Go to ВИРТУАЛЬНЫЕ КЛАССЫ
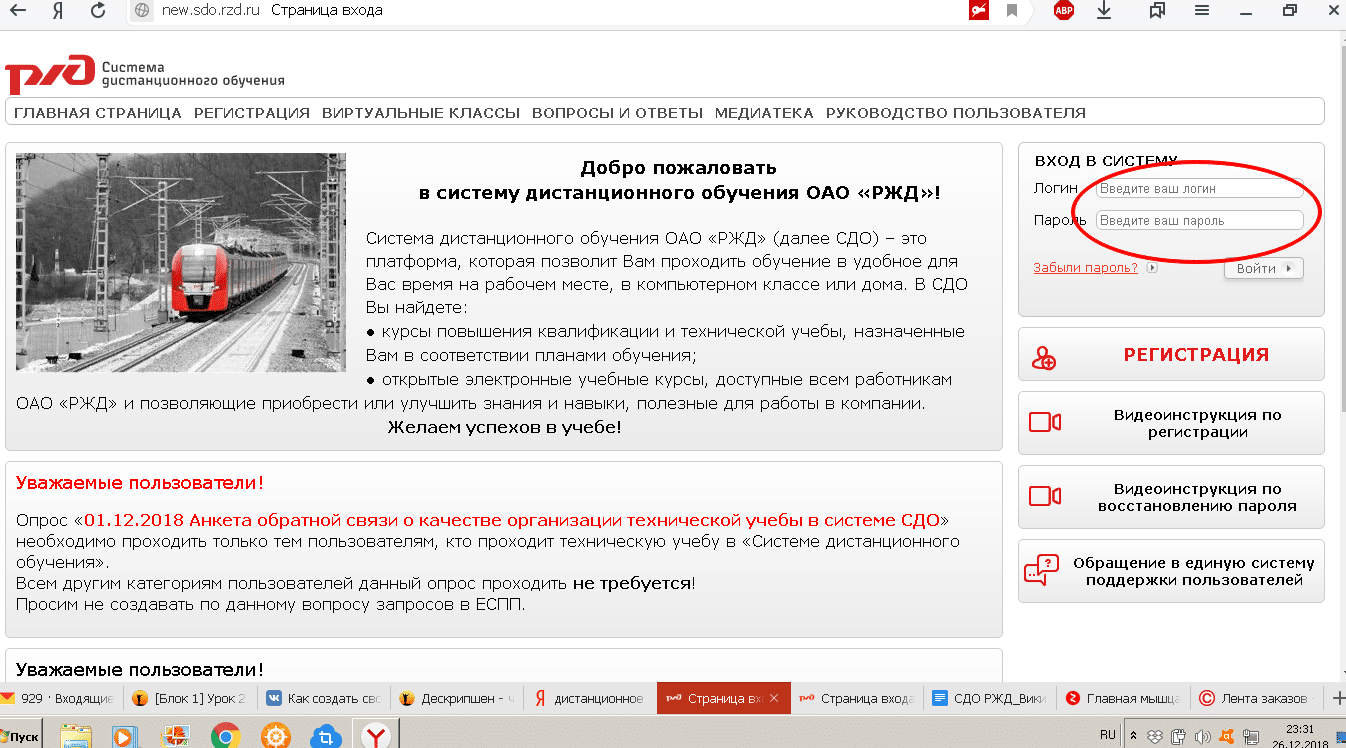 (421, 113)
